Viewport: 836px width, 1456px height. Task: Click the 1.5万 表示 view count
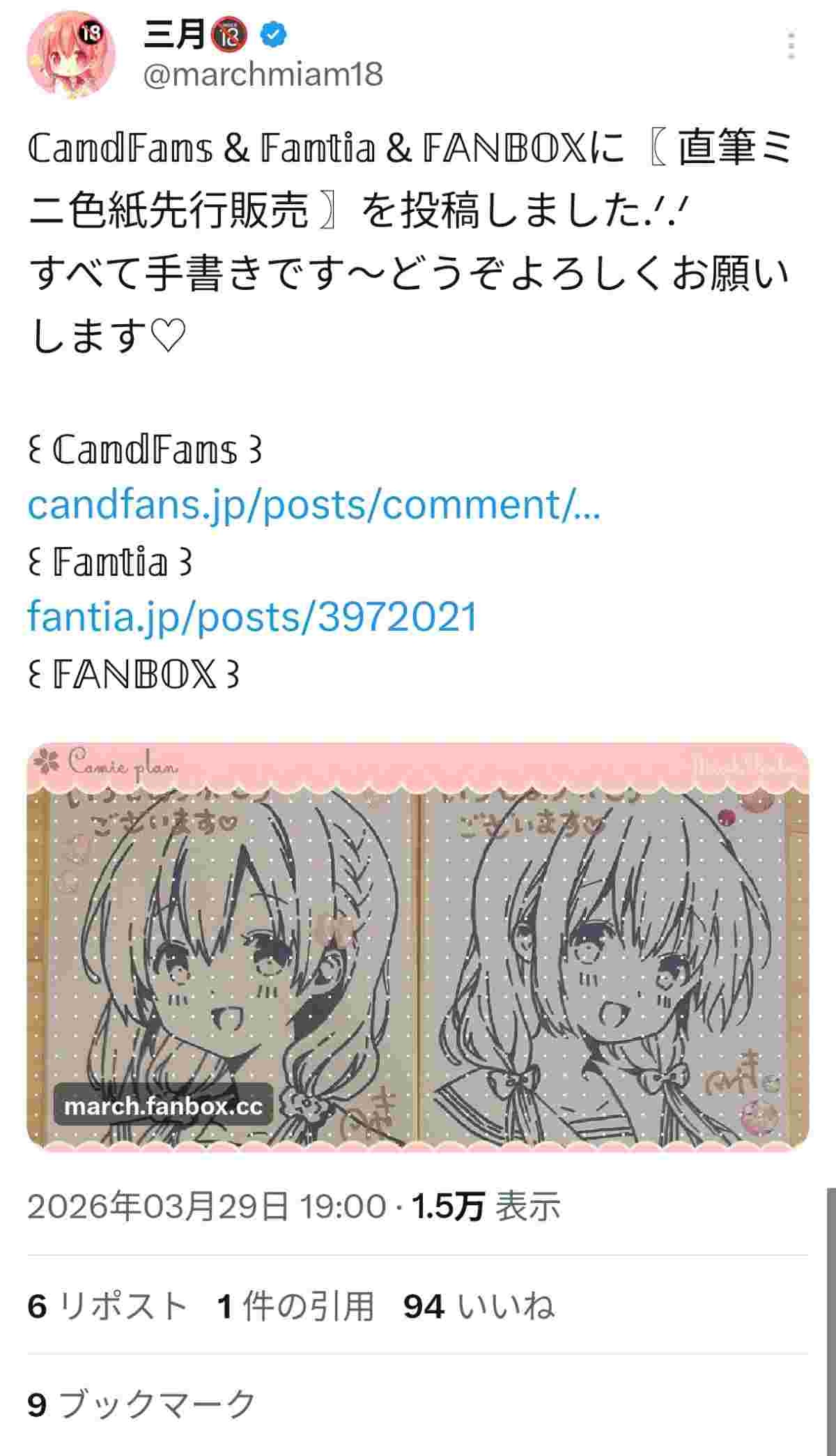click(x=487, y=1206)
